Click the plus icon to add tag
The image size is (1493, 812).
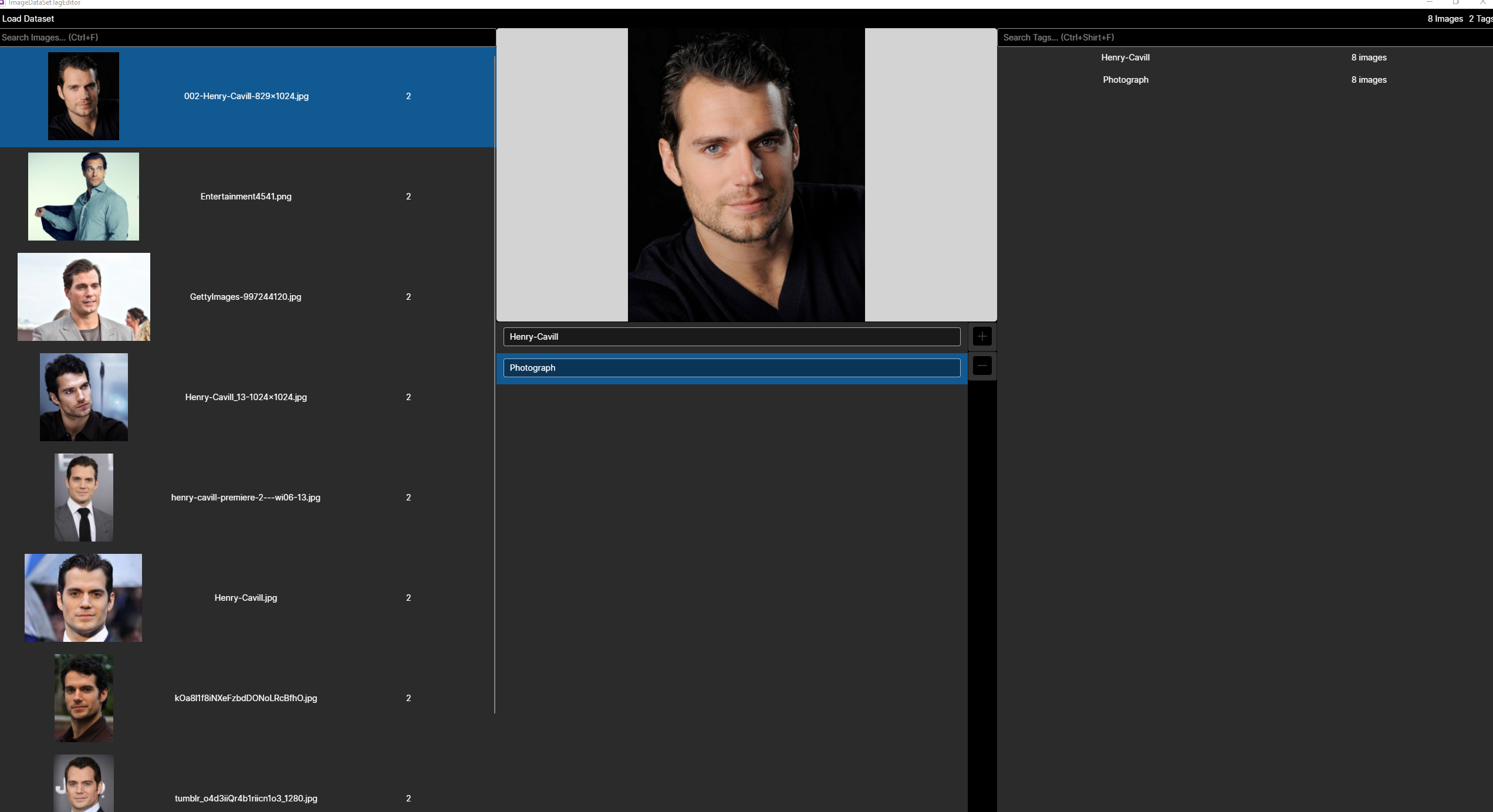point(982,336)
